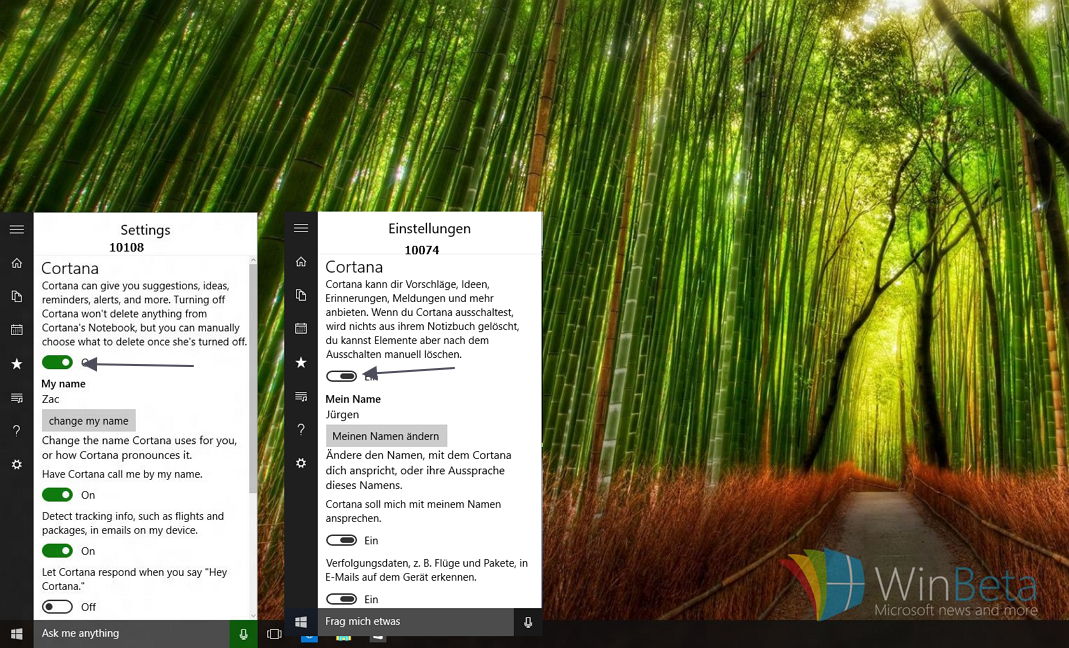This screenshot has width=1069, height=648.
Task: Click the green microphone in Ask me anything
Action: [243, 634]
